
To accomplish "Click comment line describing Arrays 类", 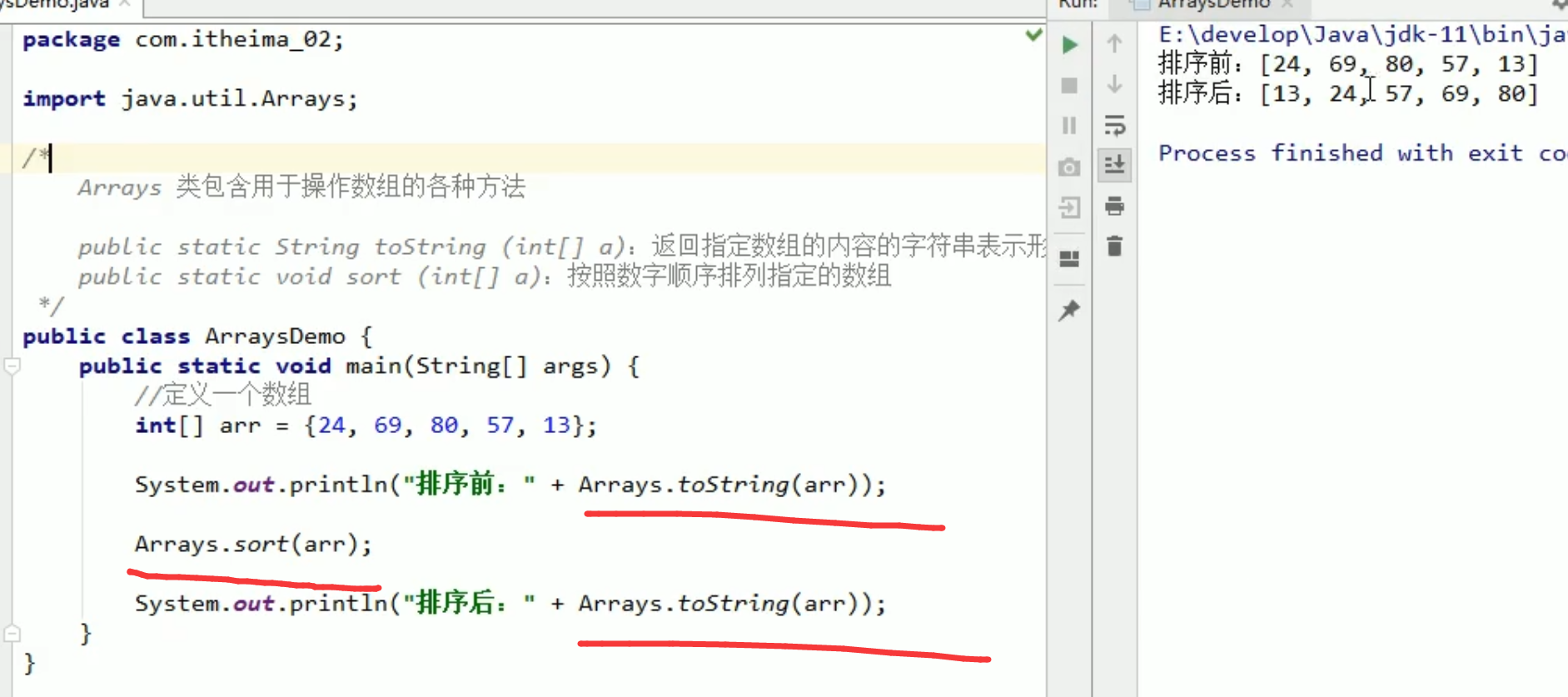I will pyautogui.click(x=301, y=187).
